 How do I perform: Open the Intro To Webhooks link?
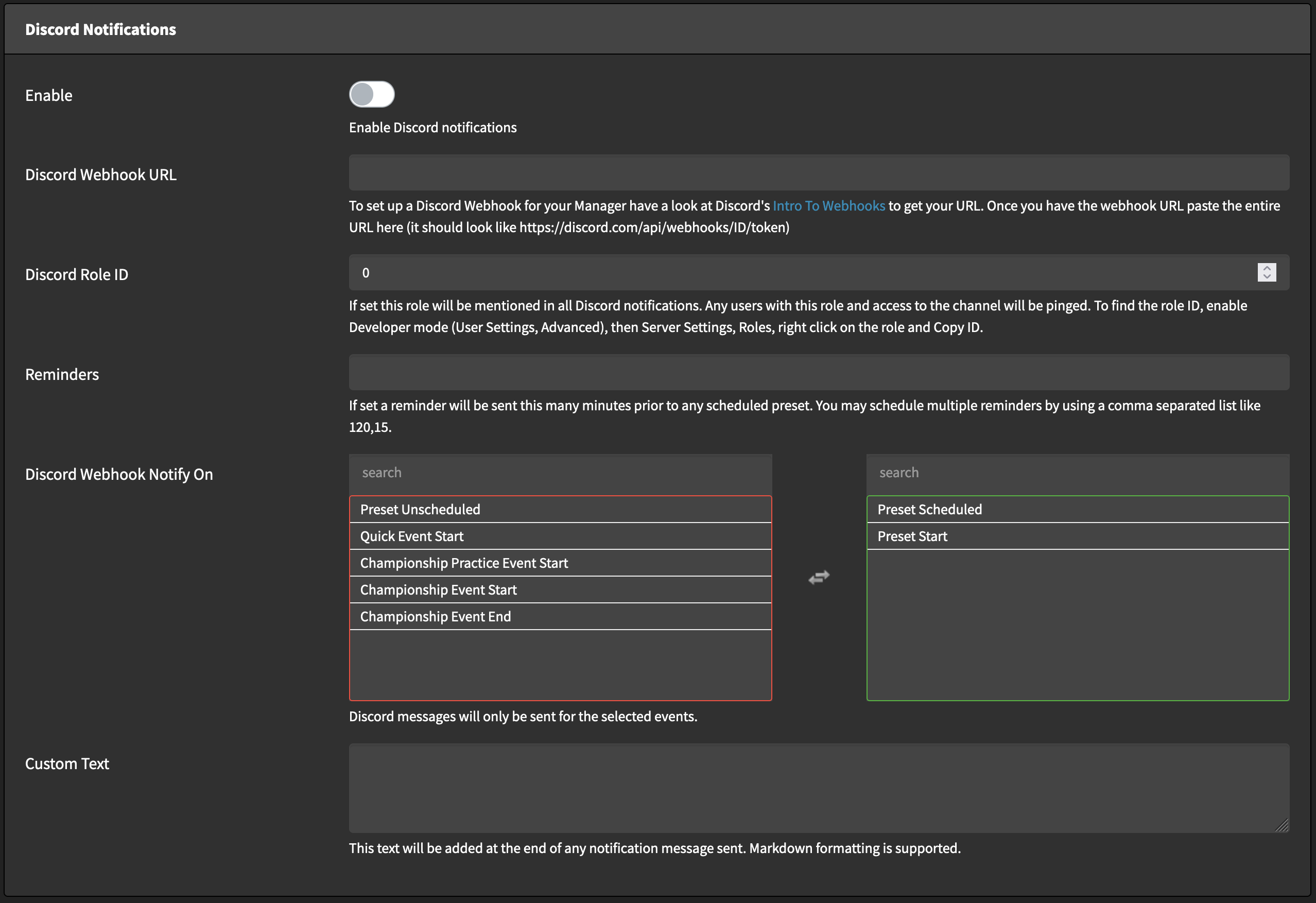pyautogui.click(x=828, y=205)
